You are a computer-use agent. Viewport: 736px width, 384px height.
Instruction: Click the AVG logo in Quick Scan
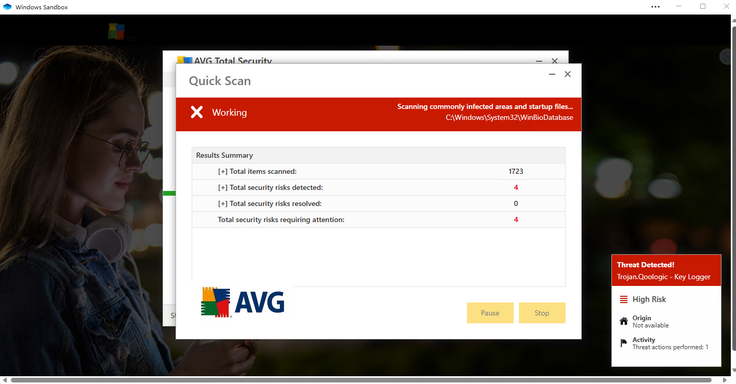click(x=243, y=302)
